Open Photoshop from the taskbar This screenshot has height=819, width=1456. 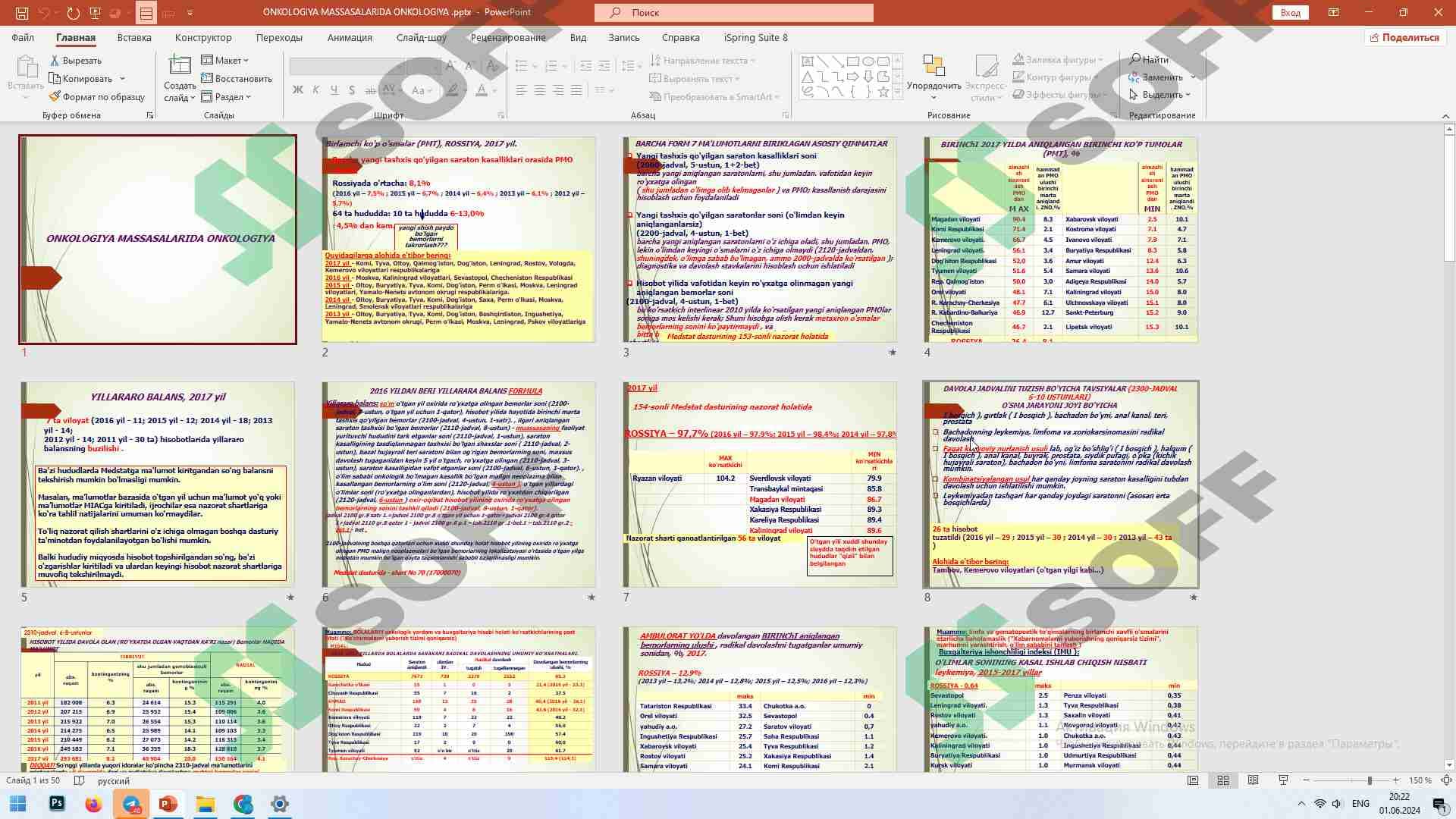(57, 804)
